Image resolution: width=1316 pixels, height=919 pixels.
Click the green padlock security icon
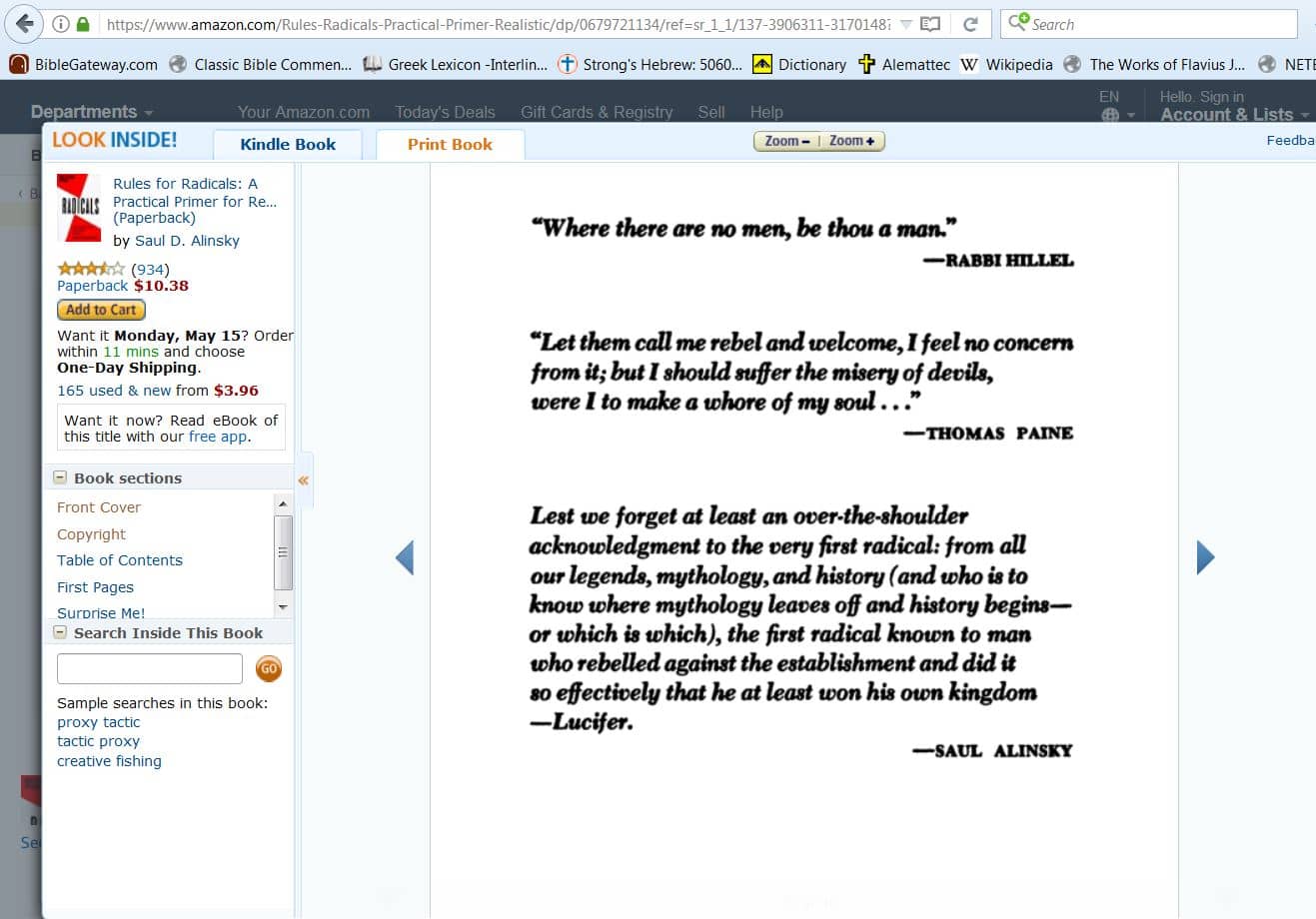tap(84, 24)
